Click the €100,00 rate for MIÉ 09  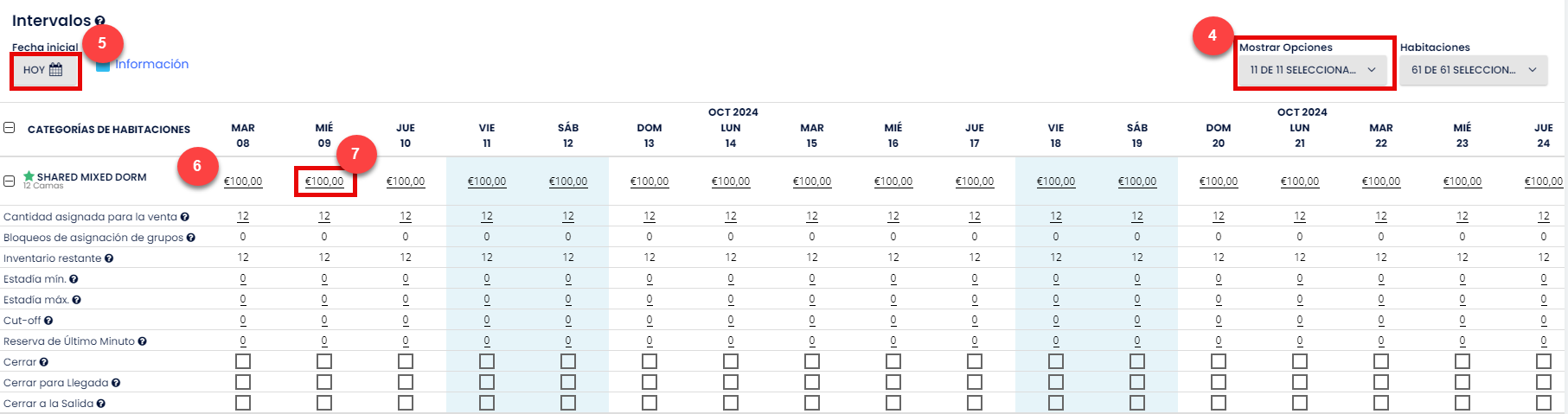pos(324,182)
